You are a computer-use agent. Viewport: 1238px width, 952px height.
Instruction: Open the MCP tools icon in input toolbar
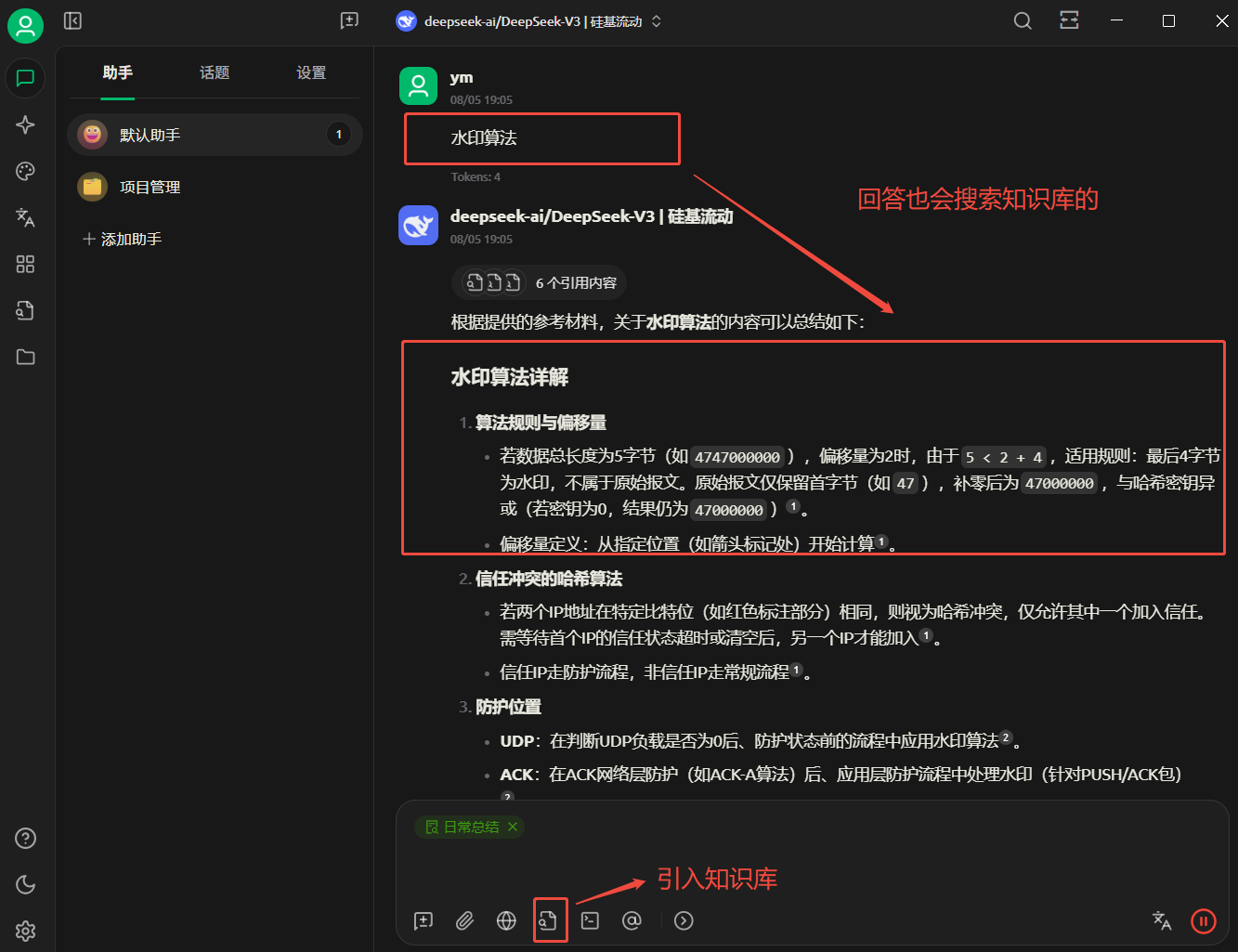pyautogui.click(x=590, y=920)
